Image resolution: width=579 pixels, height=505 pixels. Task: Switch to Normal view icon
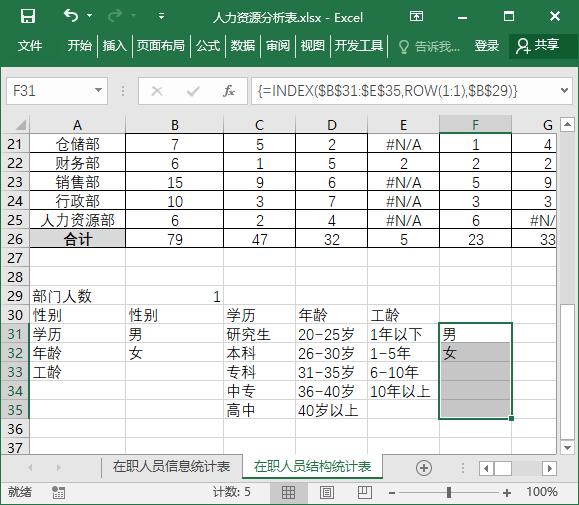click(x=288, y=492)
